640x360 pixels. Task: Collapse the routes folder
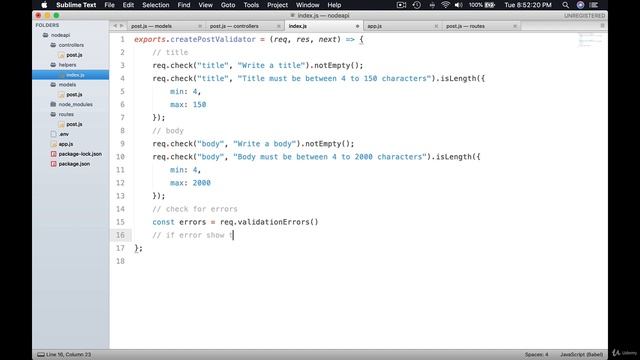53,114
